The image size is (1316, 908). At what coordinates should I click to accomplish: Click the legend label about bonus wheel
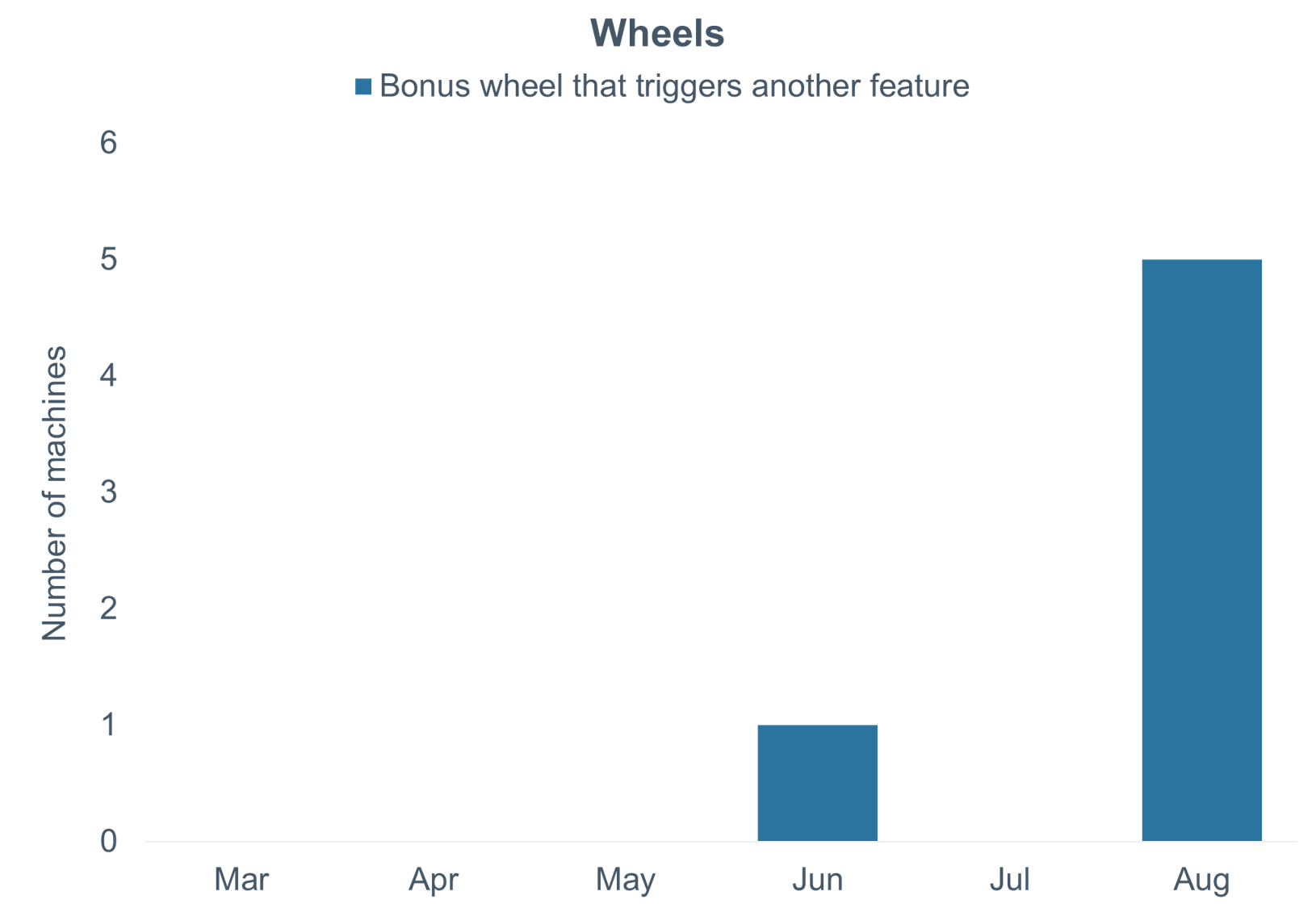pos(674,86)
